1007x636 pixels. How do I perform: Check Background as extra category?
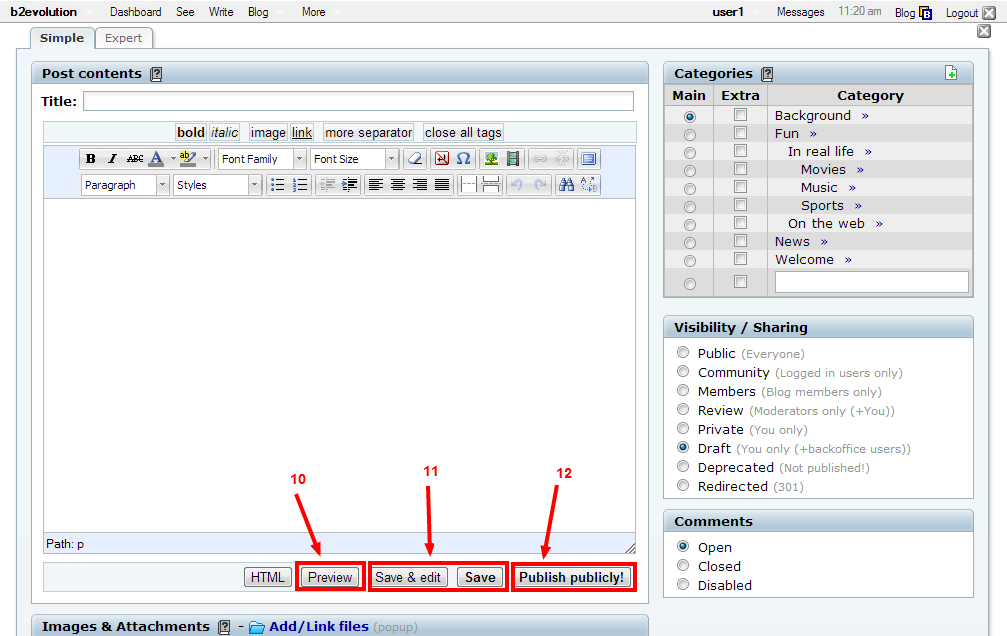[x=740, y=115]
